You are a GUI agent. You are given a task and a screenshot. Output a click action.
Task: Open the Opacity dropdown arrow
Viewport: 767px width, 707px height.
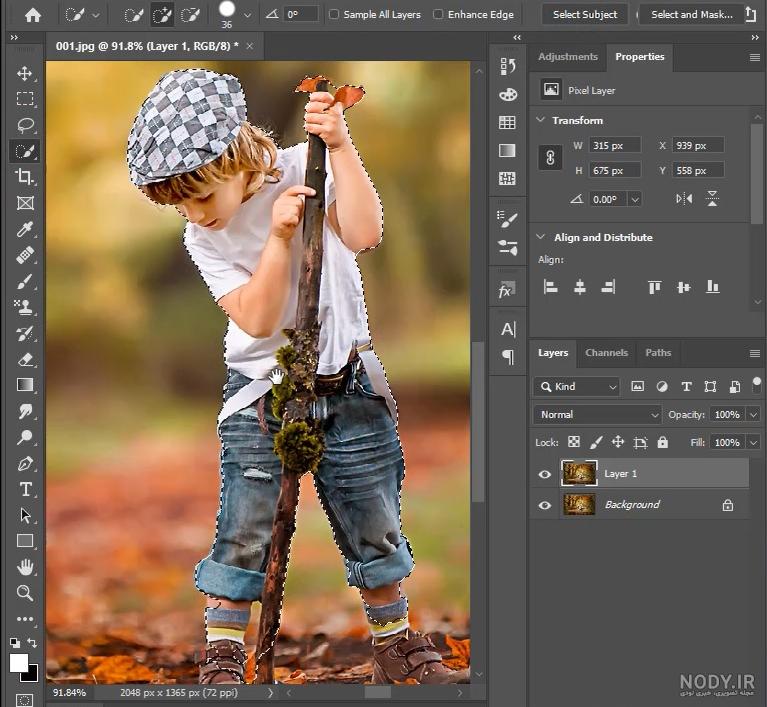(x=753, y=415)
